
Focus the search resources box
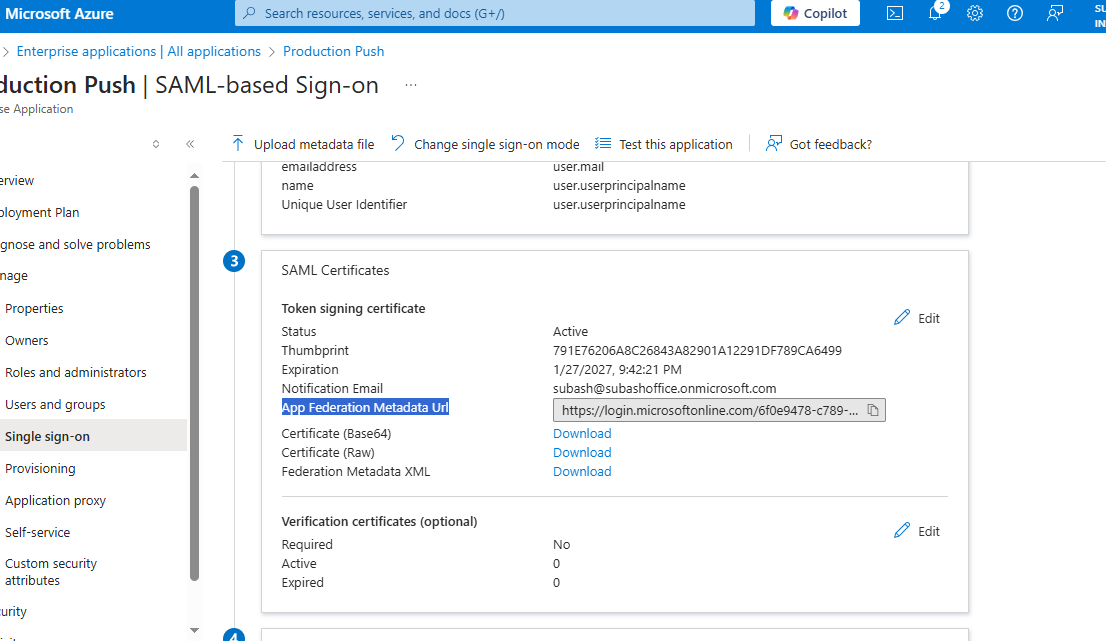[494, 13]
